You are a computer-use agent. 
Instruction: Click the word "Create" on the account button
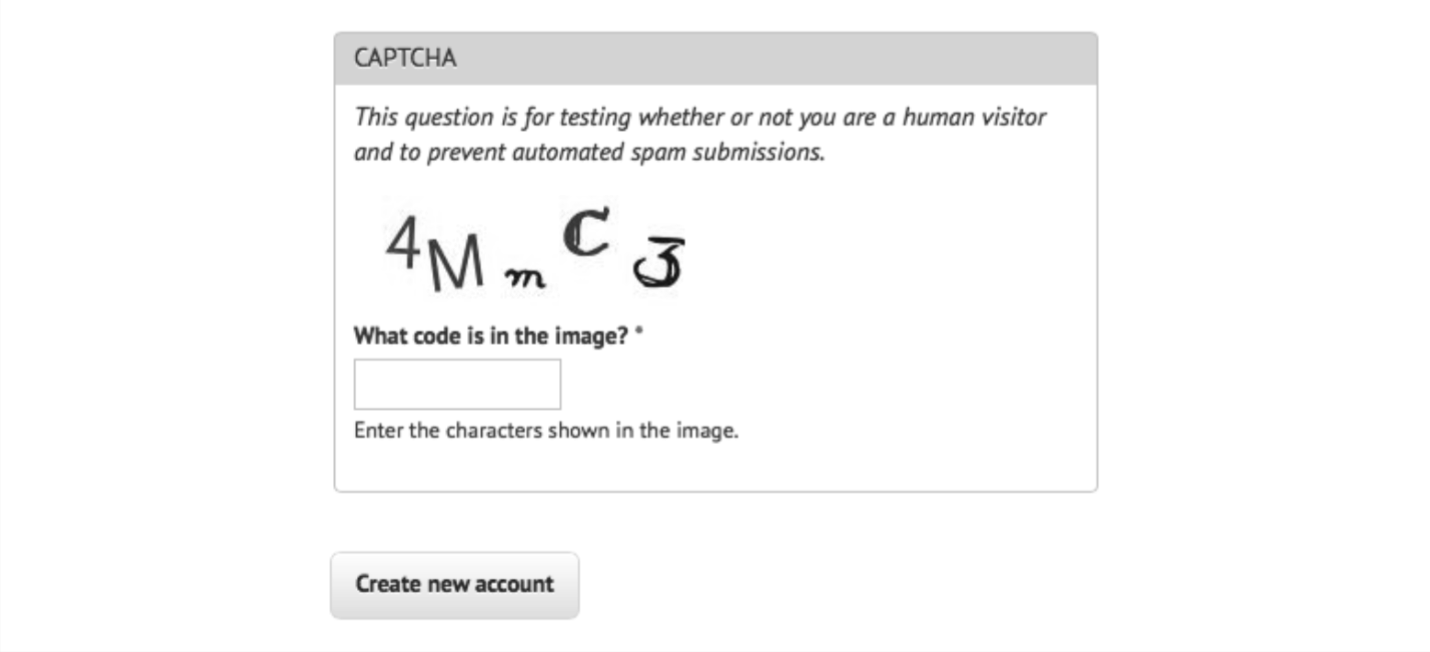coord(388,584)
